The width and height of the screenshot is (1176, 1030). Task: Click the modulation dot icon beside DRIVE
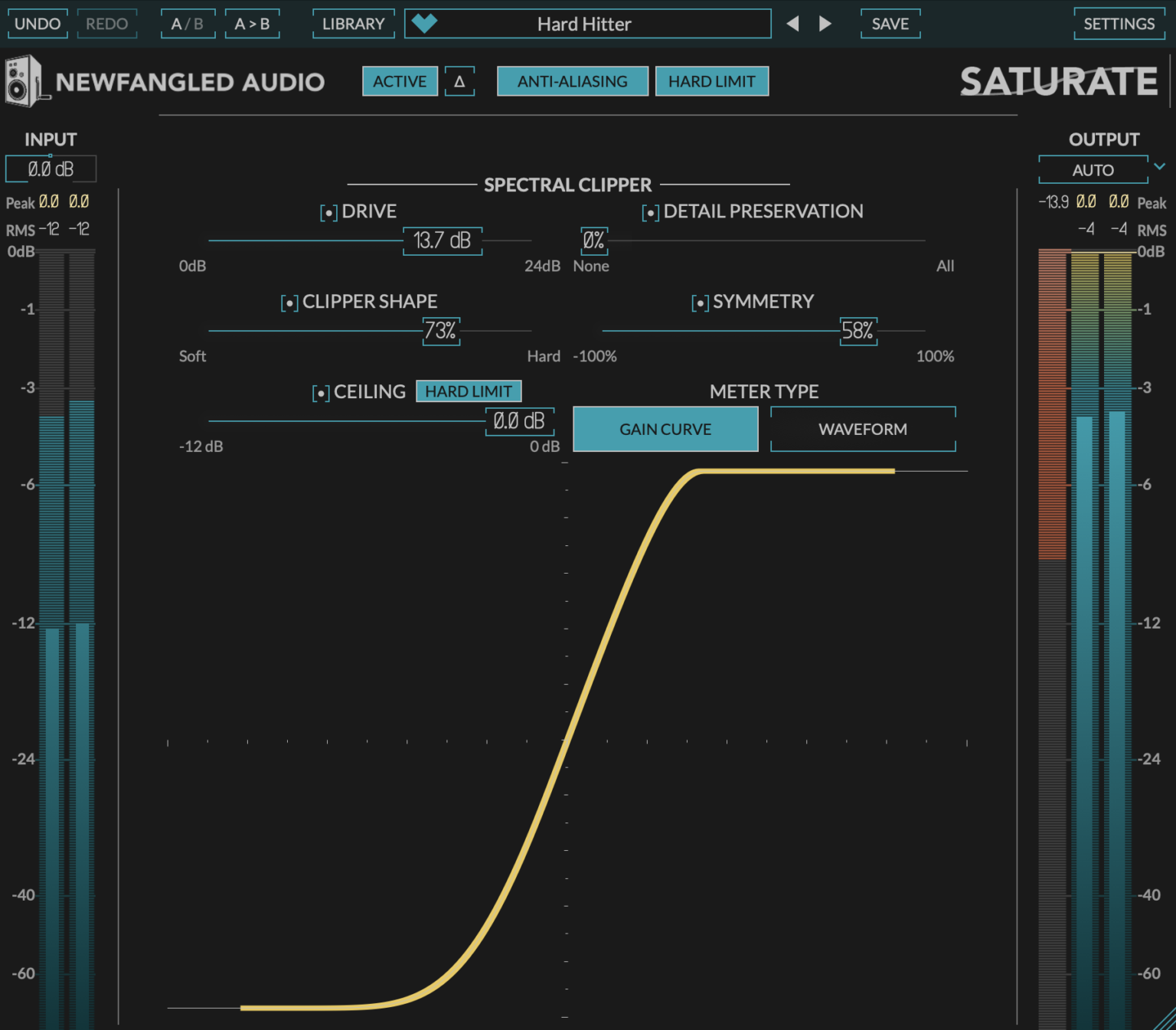point(328,212)
